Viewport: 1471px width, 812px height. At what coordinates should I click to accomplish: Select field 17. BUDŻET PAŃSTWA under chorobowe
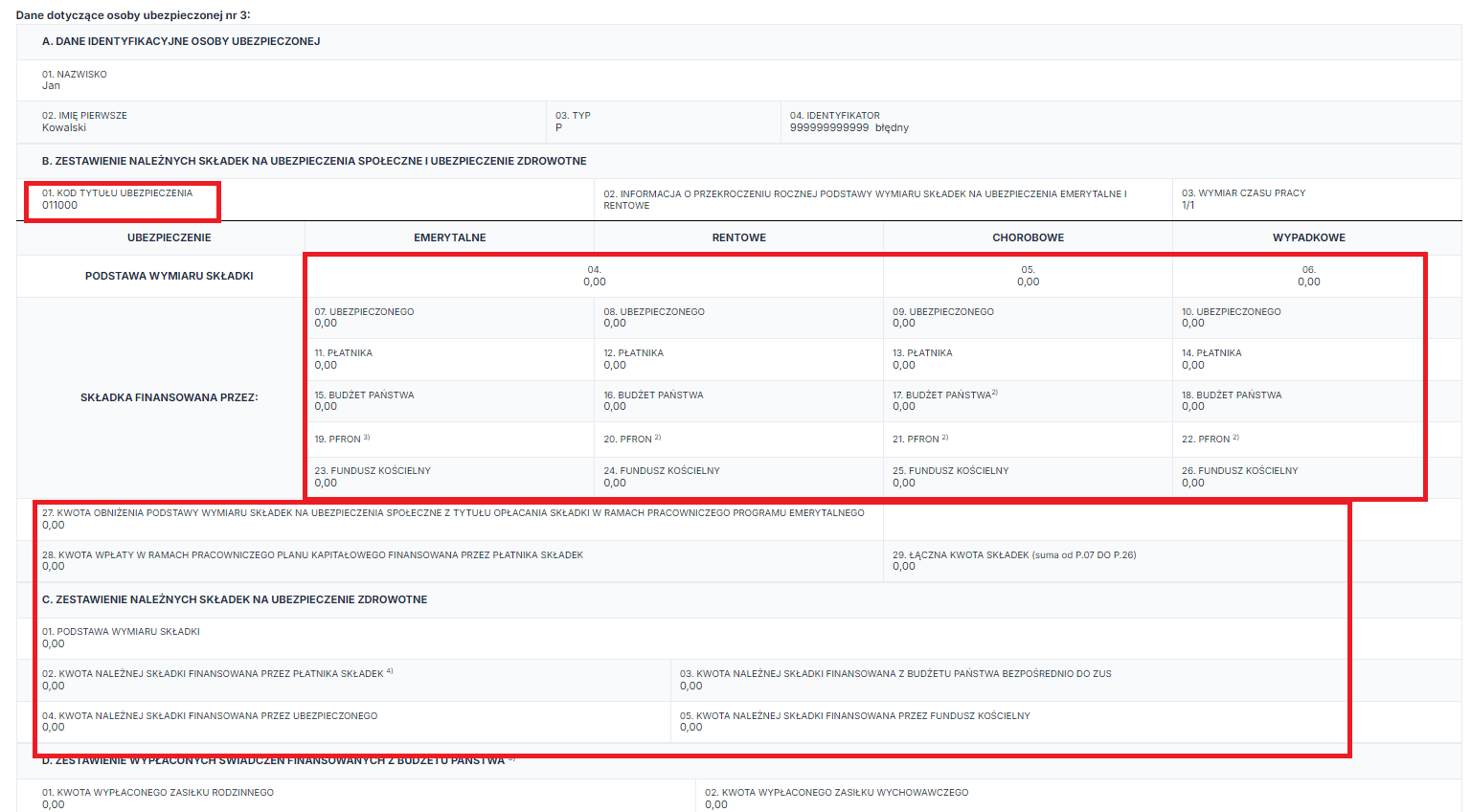(x=1028, y=400)
